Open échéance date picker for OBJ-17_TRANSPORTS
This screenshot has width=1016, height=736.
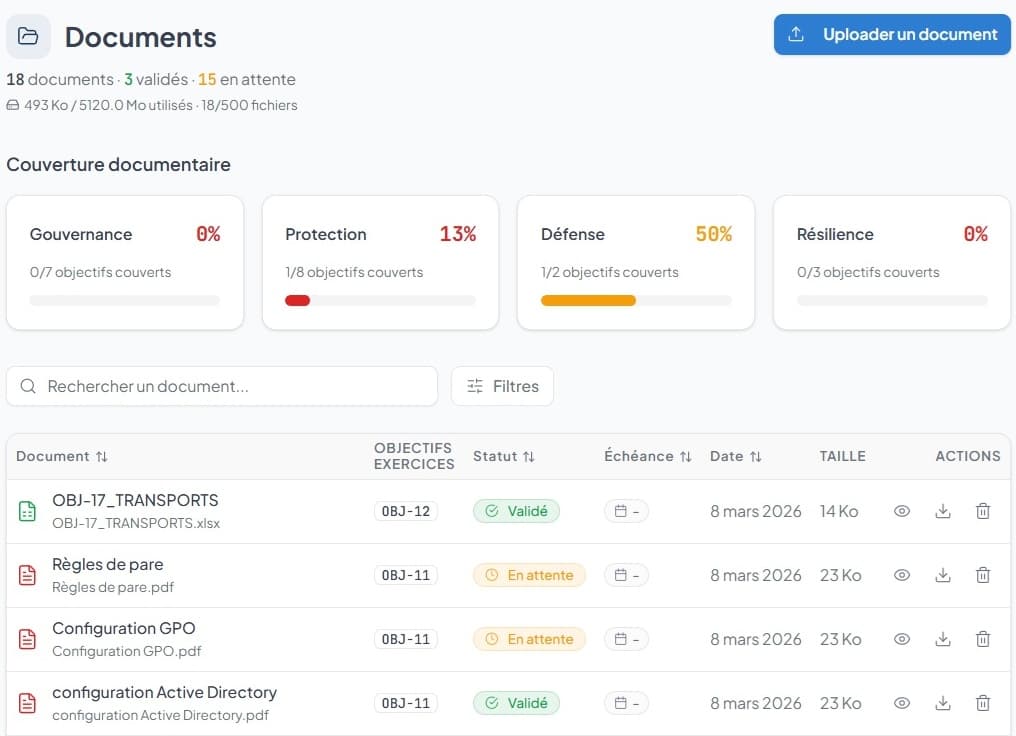pyautogui.click(x=627, y=511)
